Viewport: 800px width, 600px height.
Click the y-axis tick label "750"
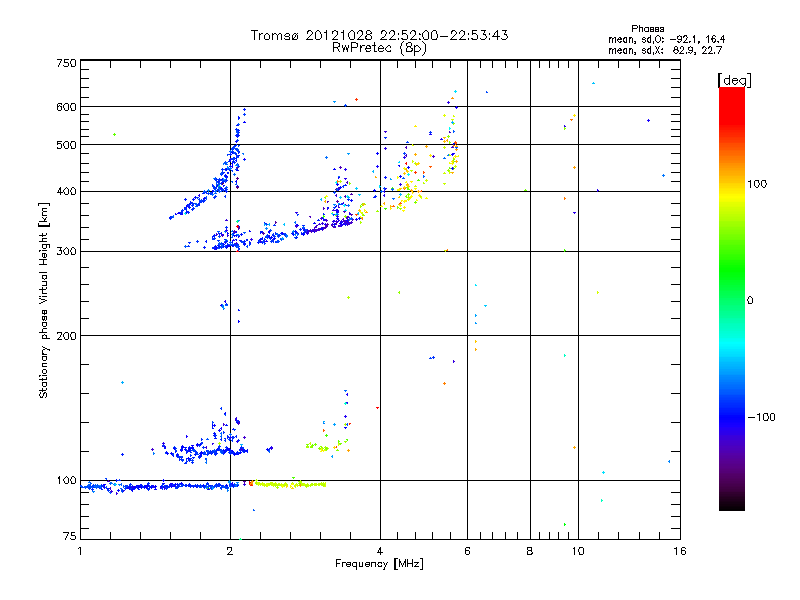tap(66, 63)
